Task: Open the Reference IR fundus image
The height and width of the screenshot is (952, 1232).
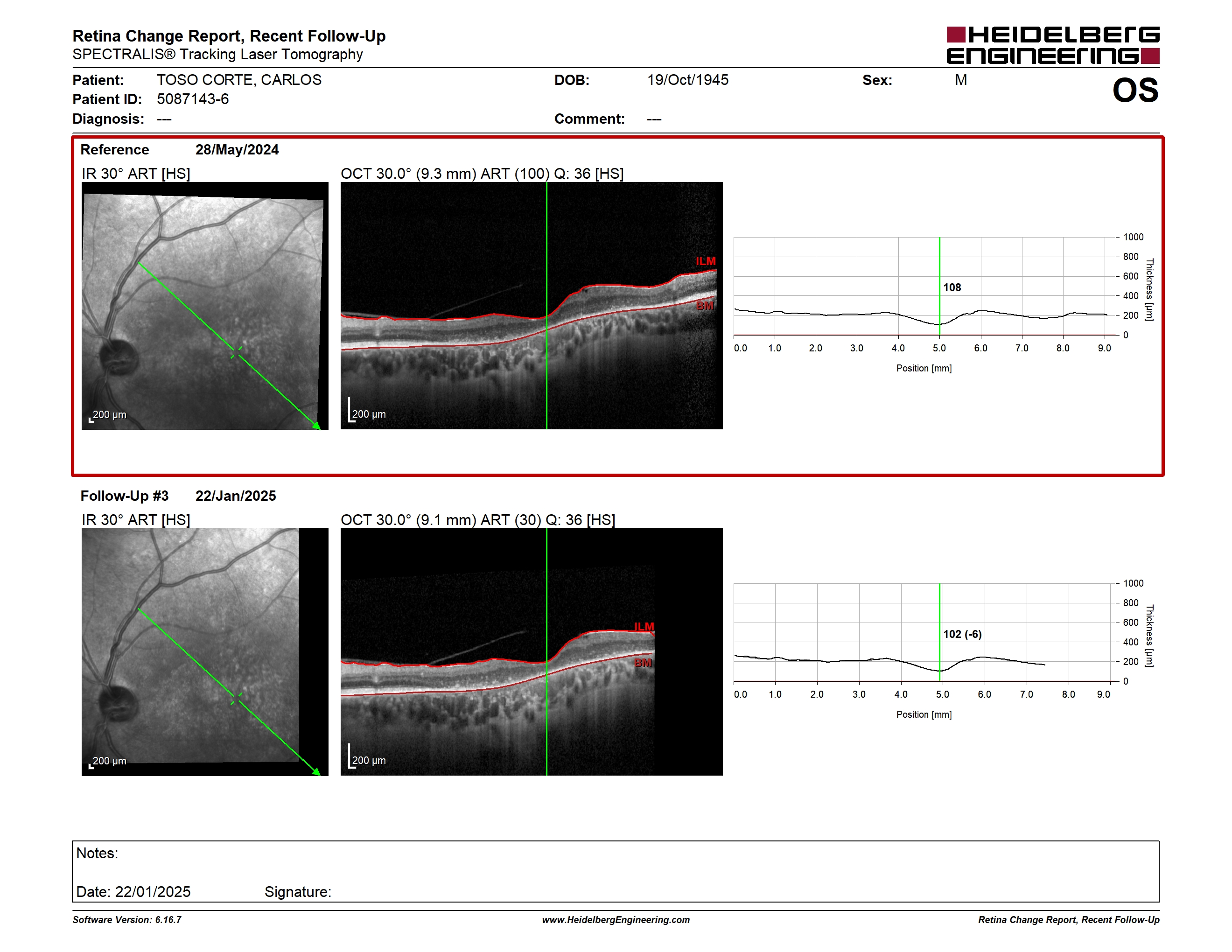Action: 205,306
